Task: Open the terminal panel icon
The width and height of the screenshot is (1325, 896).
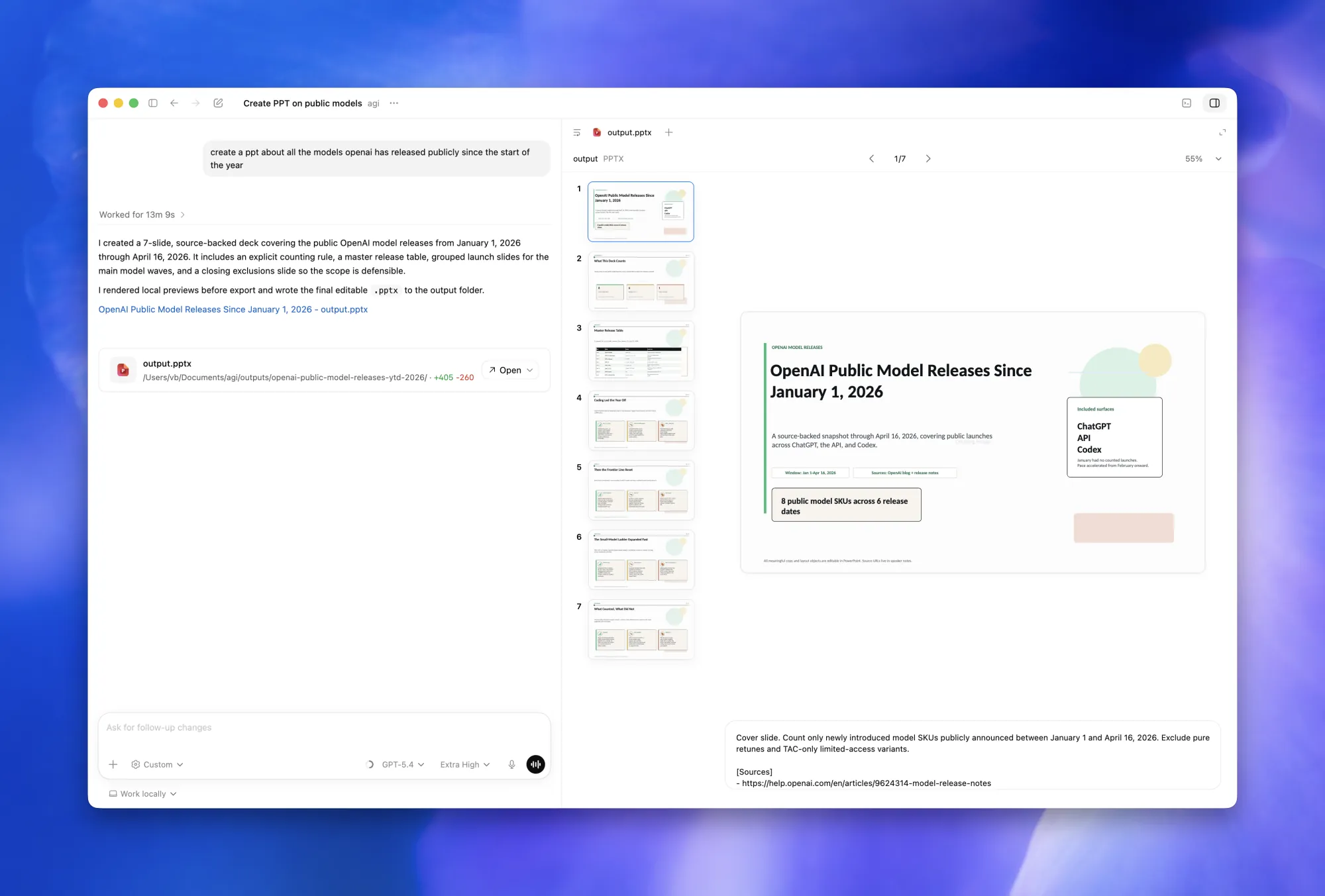Action: pos(1187,103)
